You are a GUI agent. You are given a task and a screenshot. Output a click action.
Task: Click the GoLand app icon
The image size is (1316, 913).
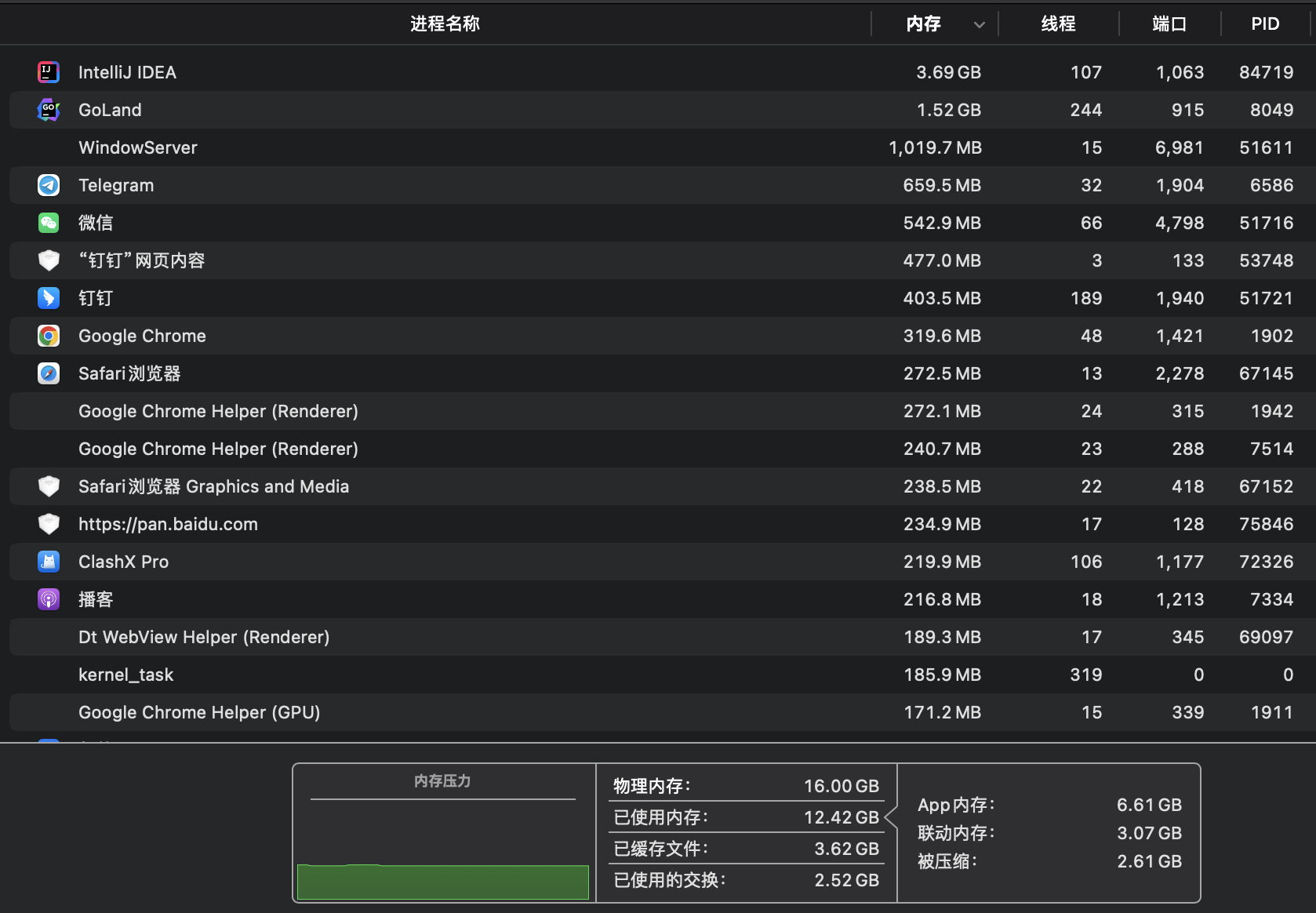pyautogui.click(x=49, y=110)
